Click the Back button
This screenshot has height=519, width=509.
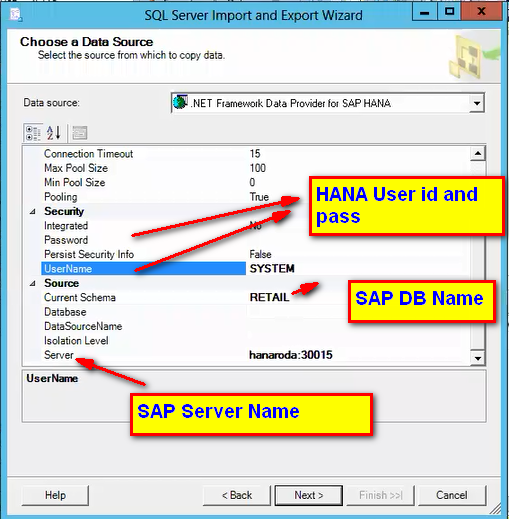click(x=237, y=495)
